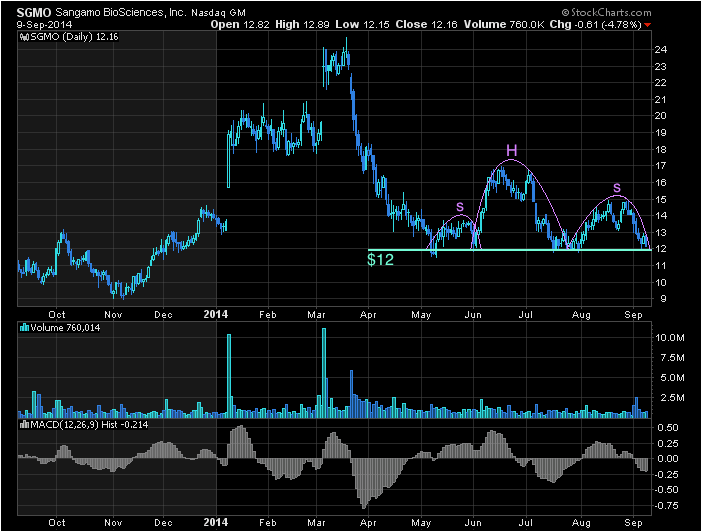Click the Apr label under the MACD panel
702x532 pixels.
368,523
